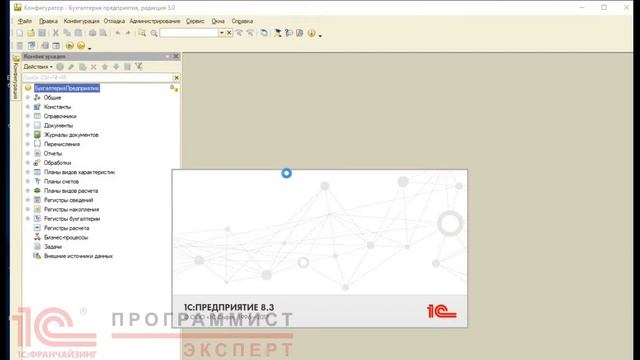Click the filter funnel icon in Конфигурация panel

coord(139,67)
